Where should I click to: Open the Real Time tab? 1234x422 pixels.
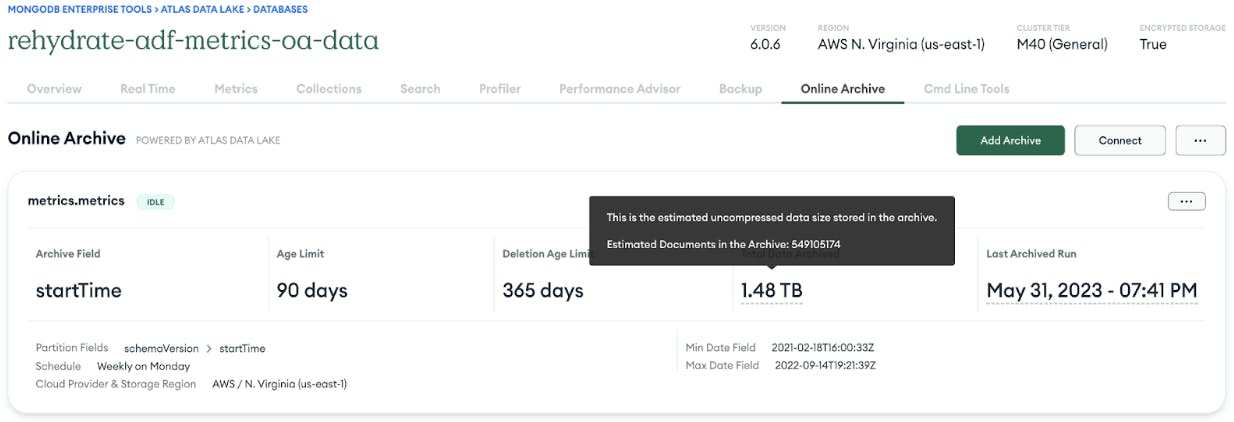[147, 89]
